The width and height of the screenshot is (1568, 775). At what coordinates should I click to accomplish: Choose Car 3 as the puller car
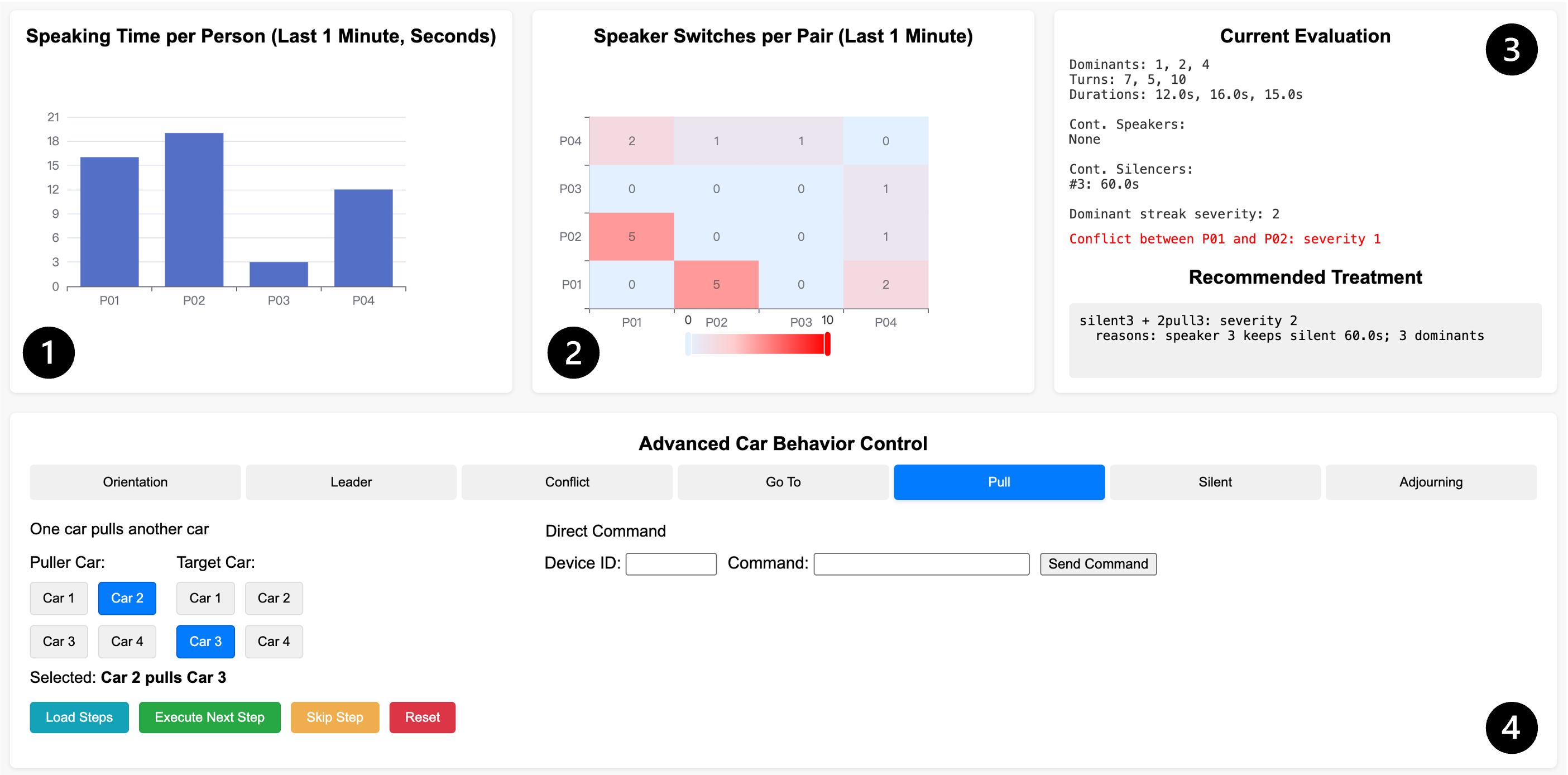click(59, 641)
